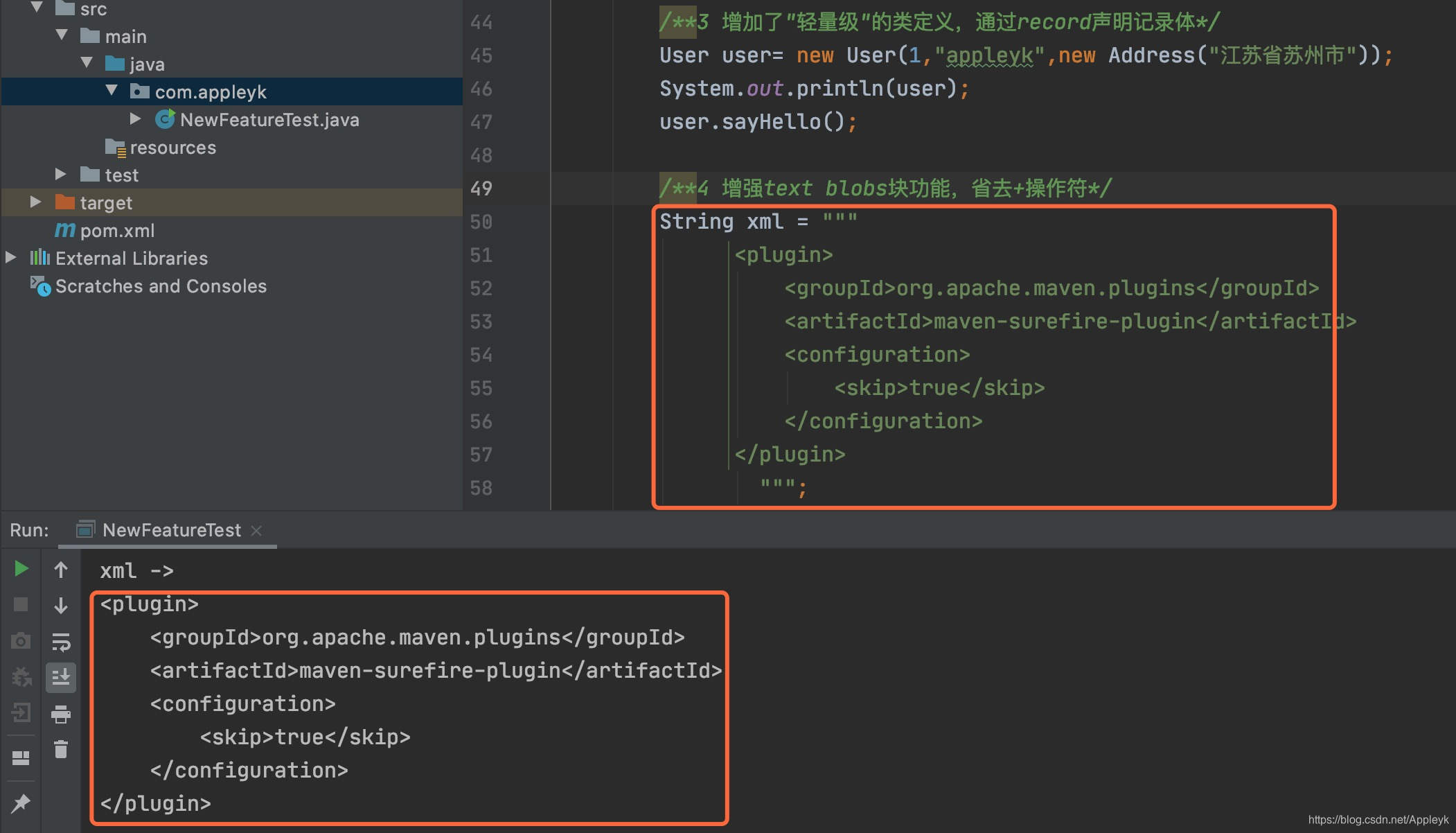Click the main folder icon
Image resolution: width=1456 pixels, height=833 pixels.
pos(89,35)
